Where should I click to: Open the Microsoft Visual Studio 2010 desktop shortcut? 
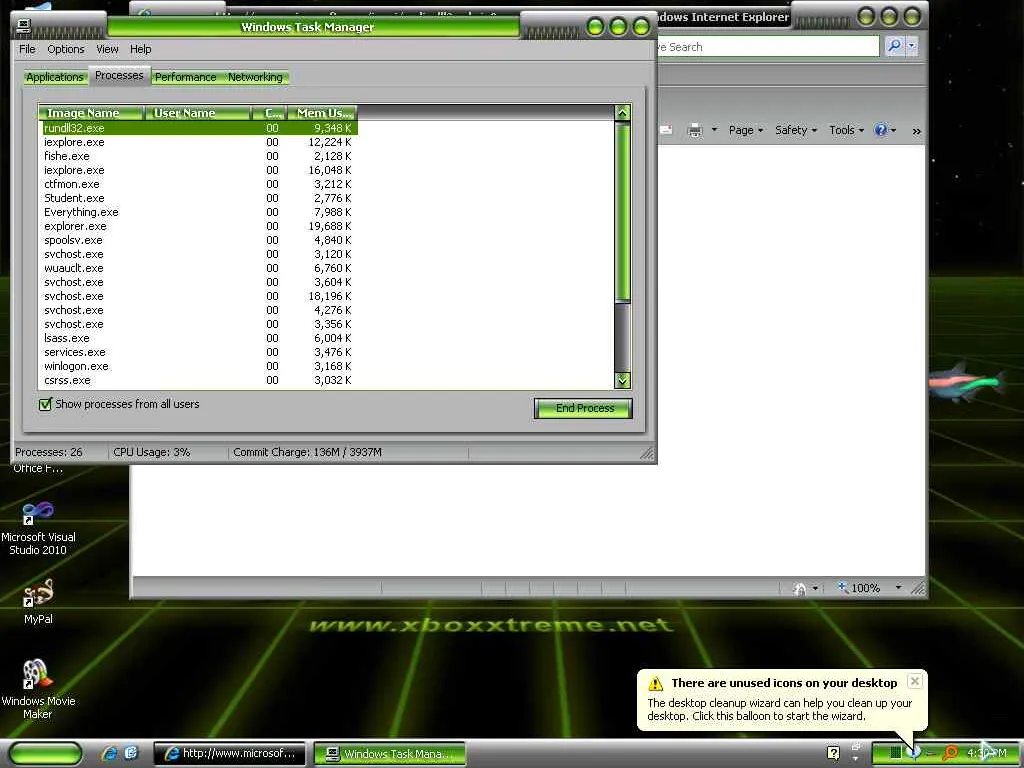coord(38,528)
